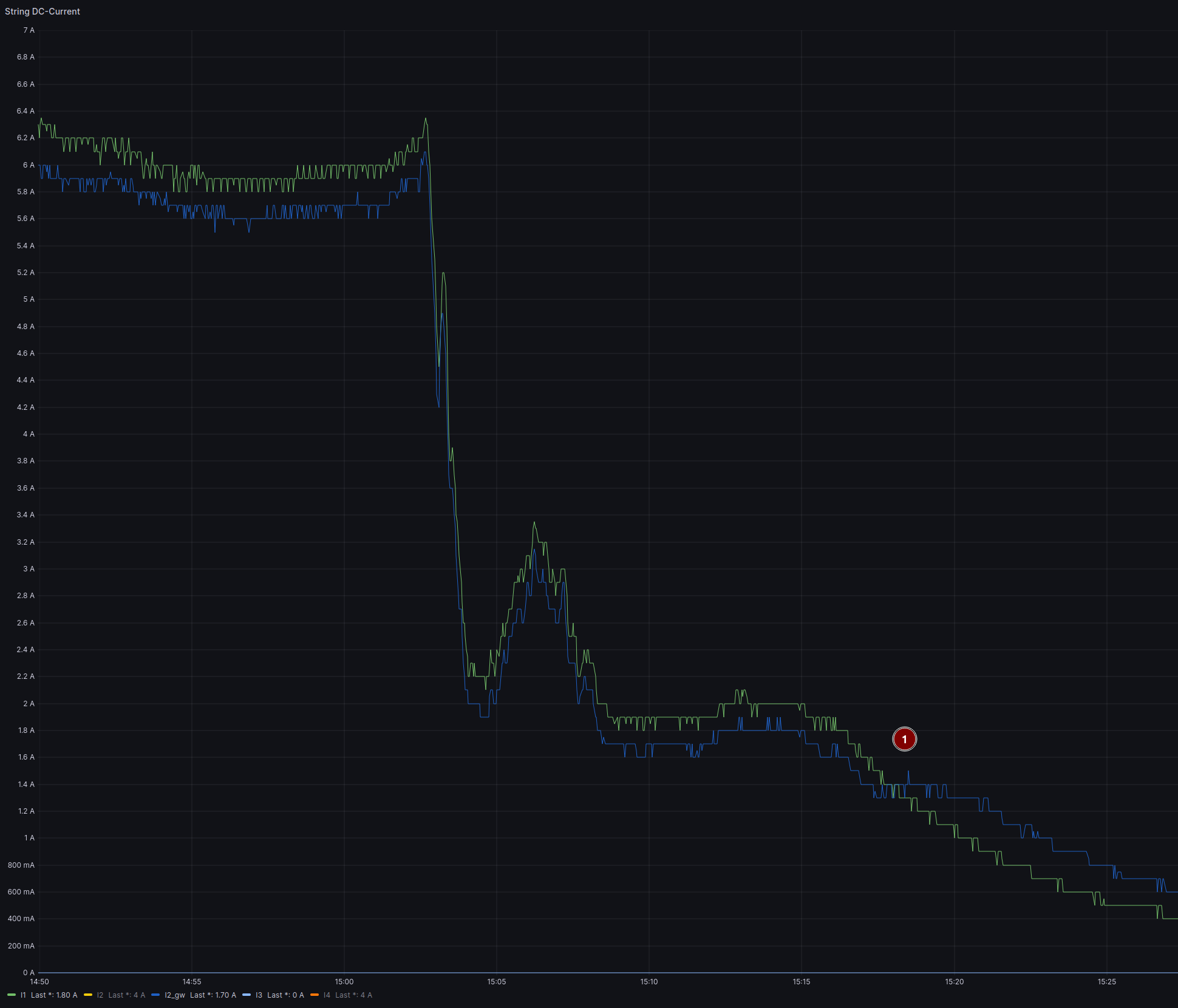Viewport: 1178px width, 1008px height.
Task: Click the red annotation marker numbered 1
Action: (904, 739)
